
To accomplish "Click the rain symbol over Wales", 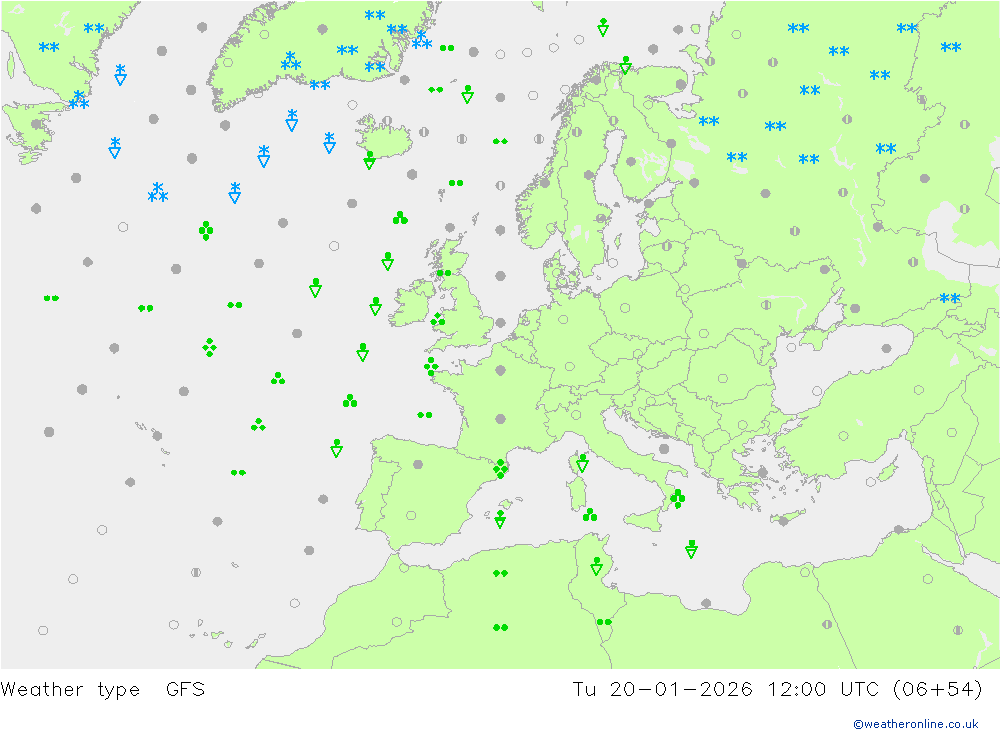I will point(438,320).
